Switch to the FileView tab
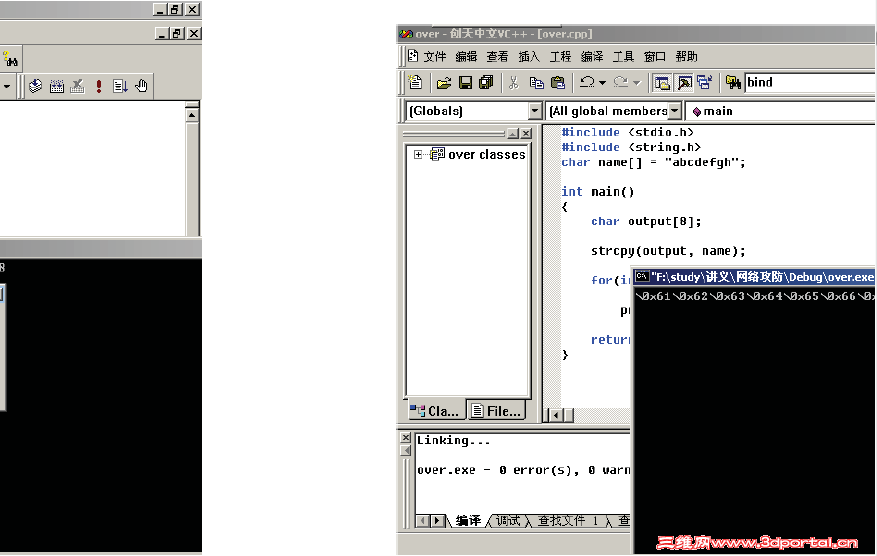The height and width of the screenshot is (556, 877). 497,411
